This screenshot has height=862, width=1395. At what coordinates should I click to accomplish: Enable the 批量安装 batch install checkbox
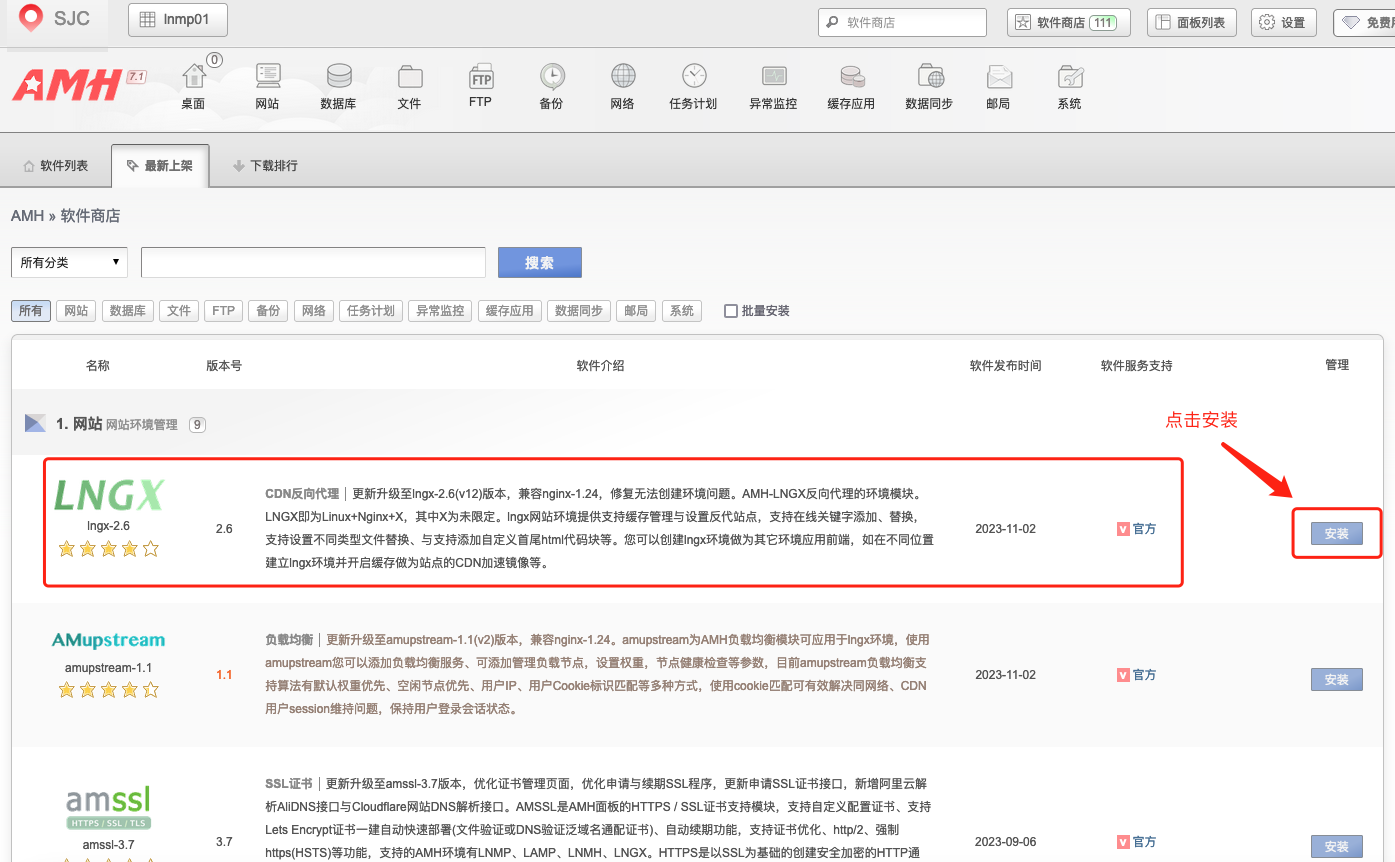pyautogui.click(x=730, y=310)
